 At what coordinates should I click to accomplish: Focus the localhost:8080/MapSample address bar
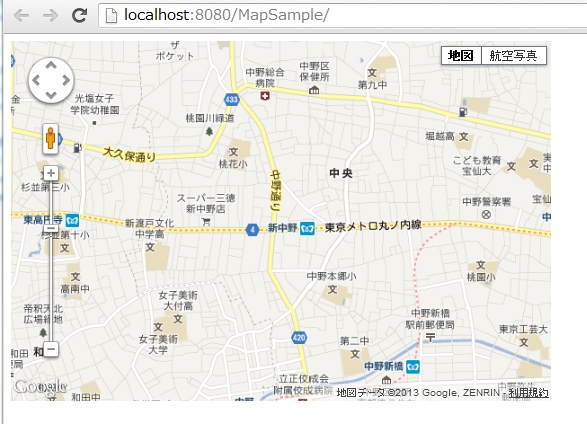pyautogui.click(x=343, y=15)
